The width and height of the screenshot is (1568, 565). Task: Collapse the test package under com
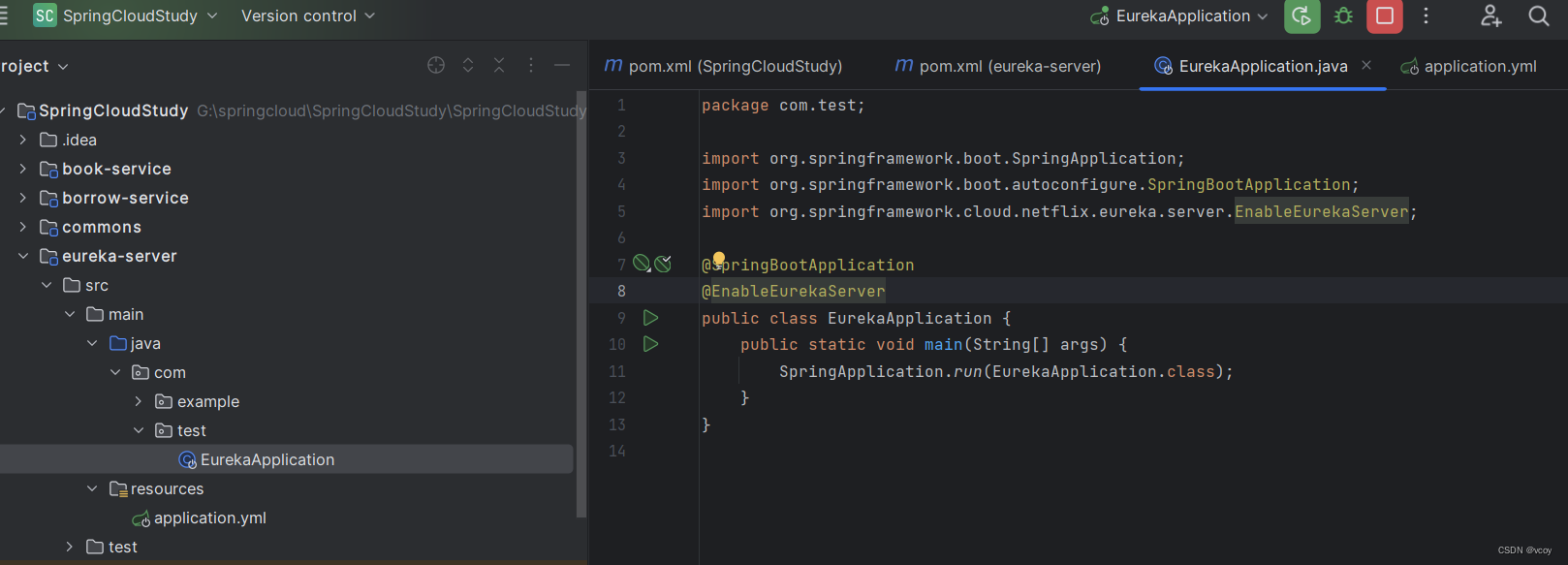(x=139, y=430)
